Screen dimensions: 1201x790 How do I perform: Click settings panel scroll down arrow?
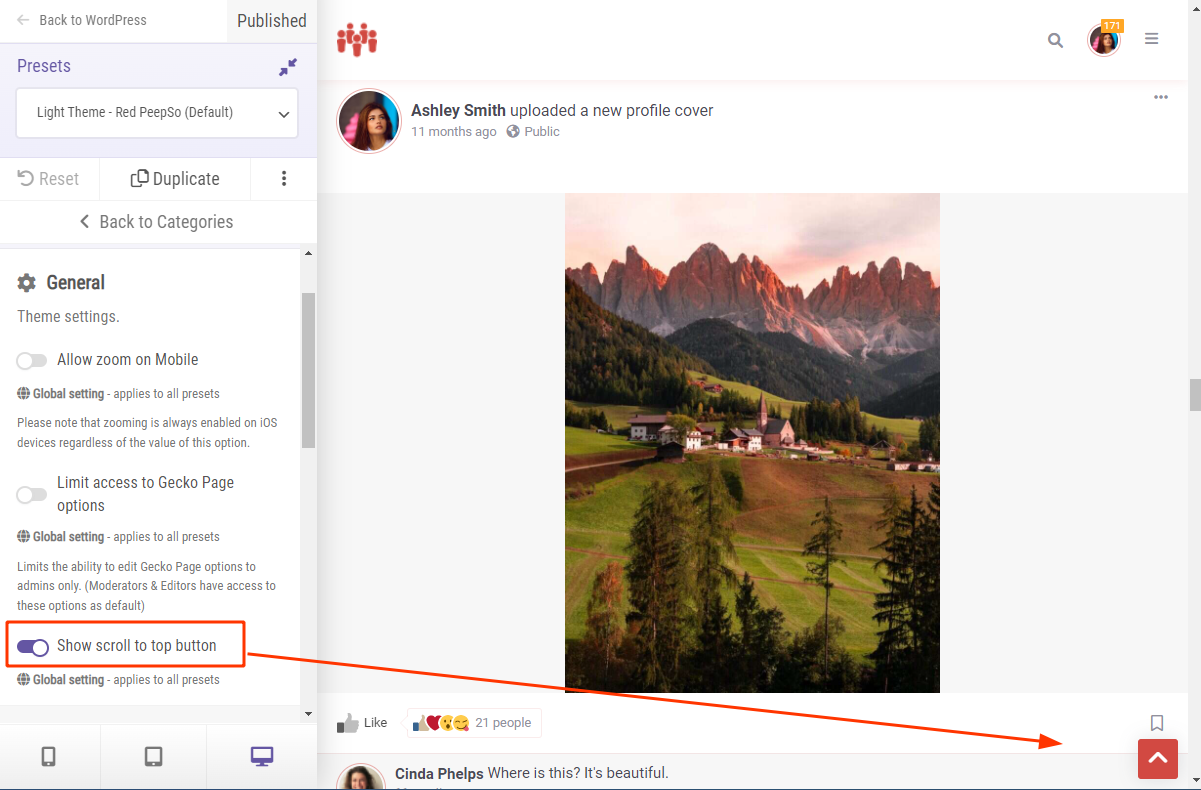coord(308,714)
